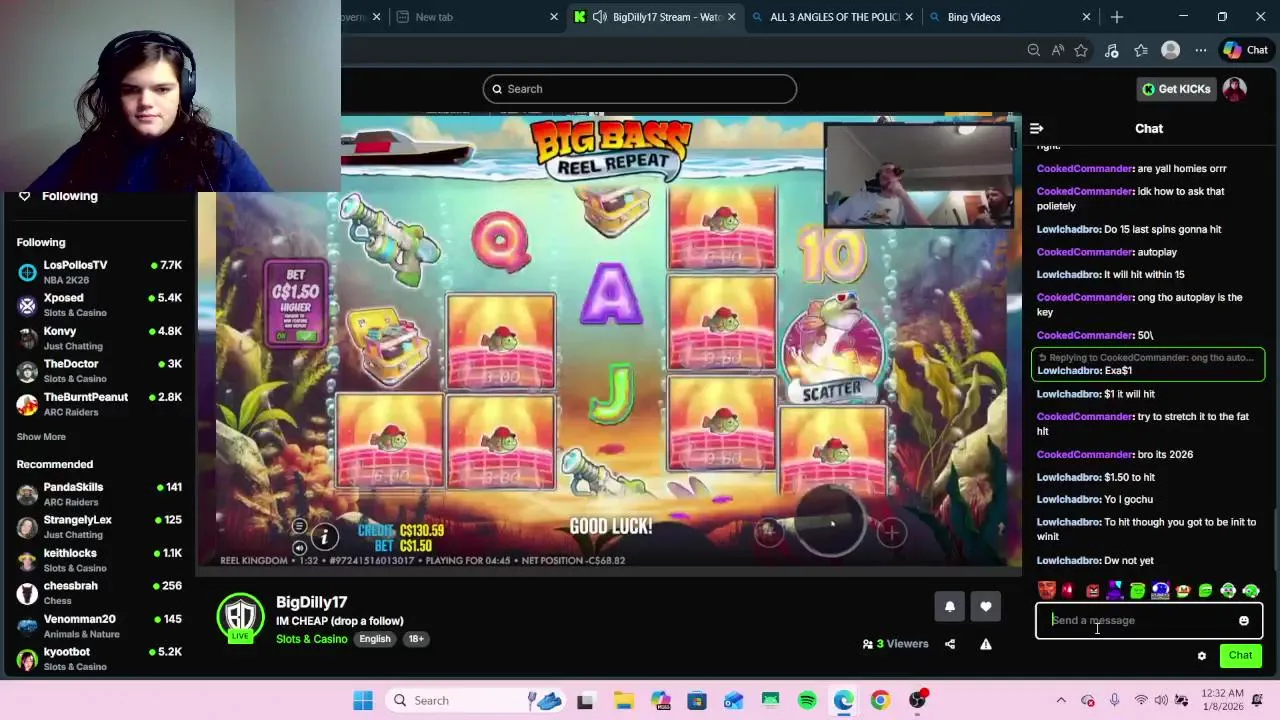Toggle the C$1.50 higher bet switch
1280x720 pixels.
click(x=296, y=337)
